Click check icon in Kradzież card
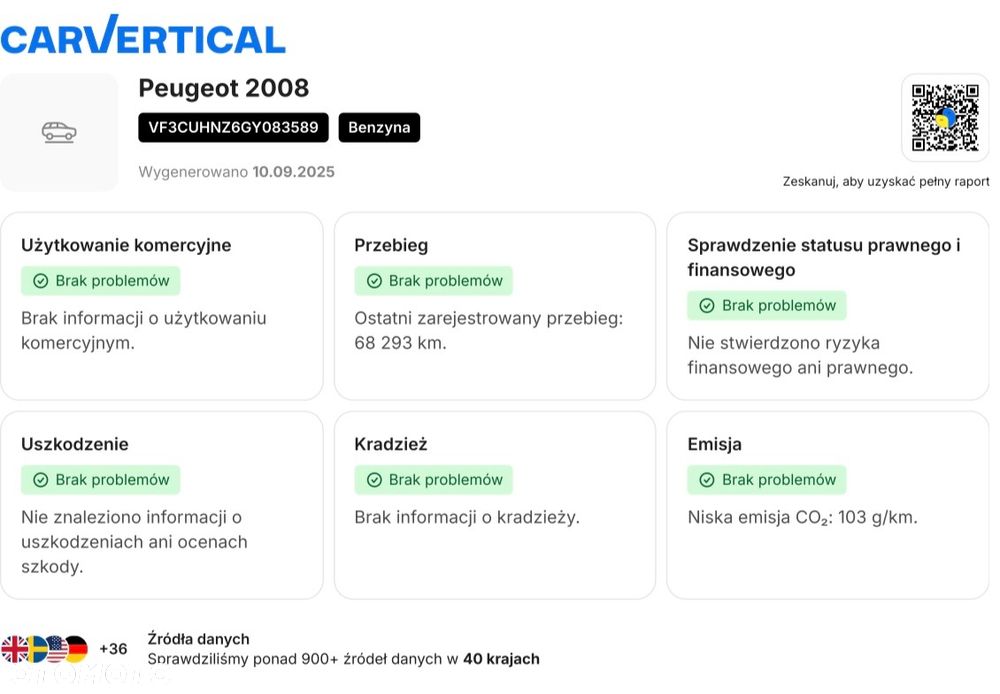The width and height of the screenshot is (1000, 694). coord(374,480)
